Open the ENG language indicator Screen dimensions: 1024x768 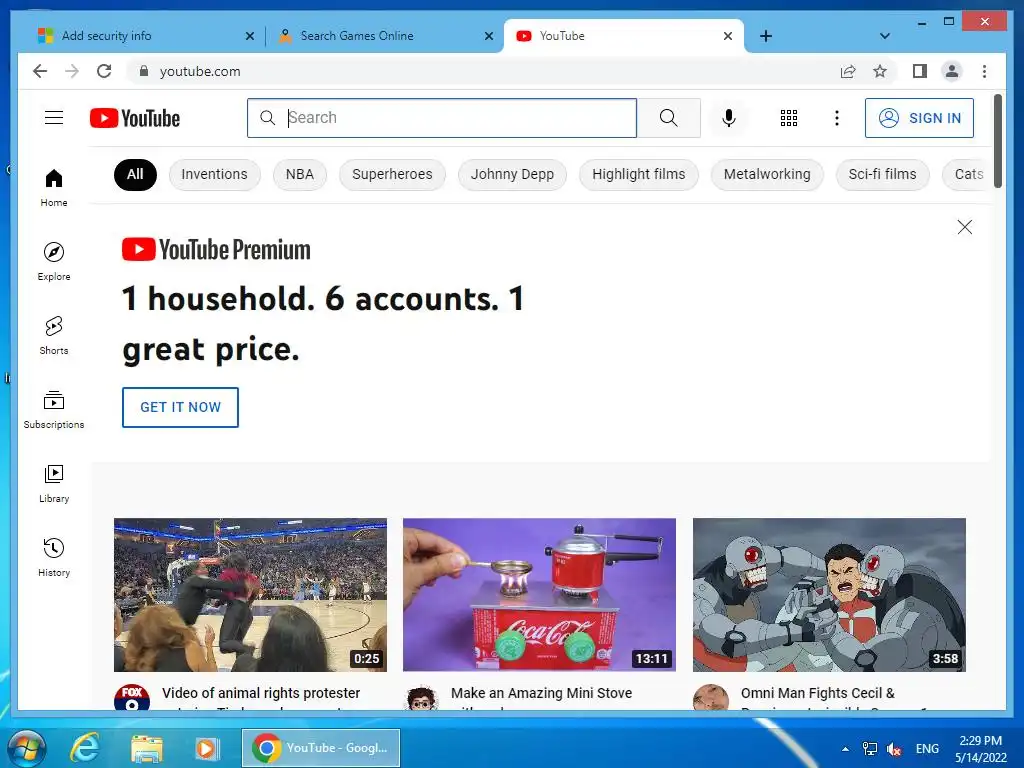pyautogui.click(x=927, y=749)
